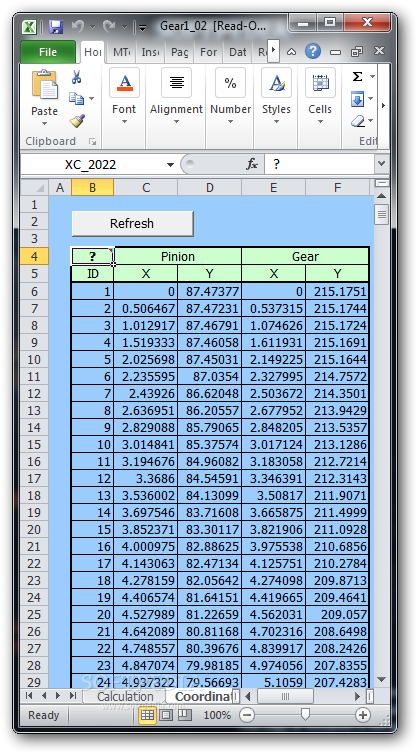Open the Formulas ribbon tab

click(x=208, y=52)
